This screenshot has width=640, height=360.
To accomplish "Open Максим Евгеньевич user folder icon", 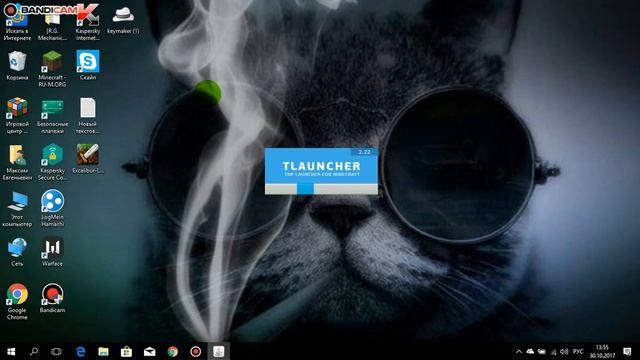I will pos(17,162).
